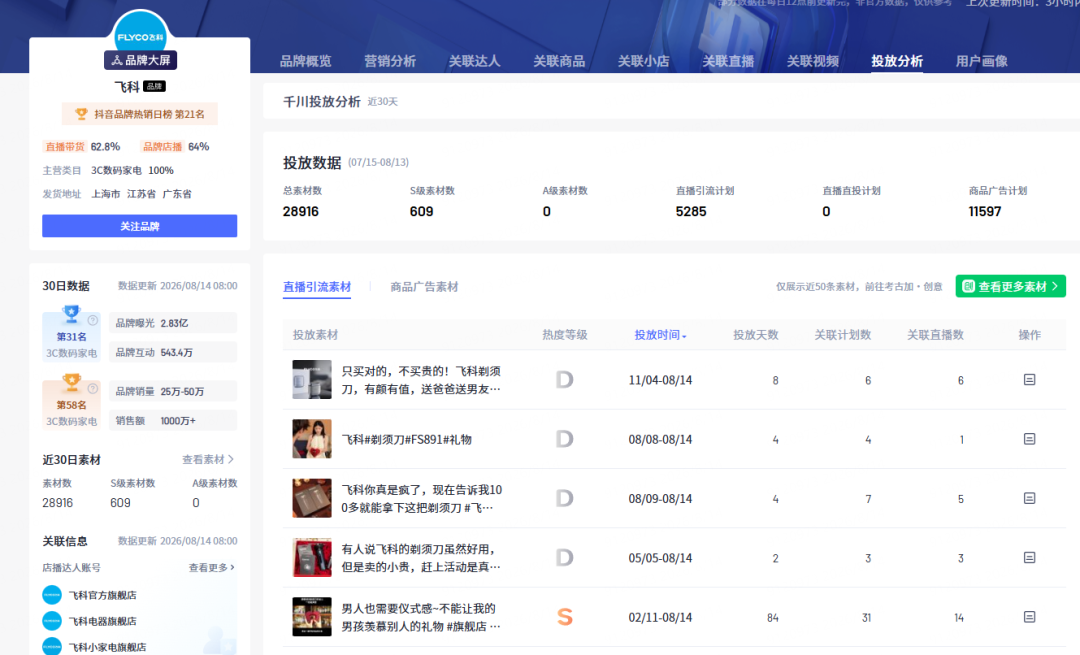Click 品牌销量 25万-50万 stat
Image resolution: width=1080 pixels, height=655 pixels.
[x=173, y=391]
